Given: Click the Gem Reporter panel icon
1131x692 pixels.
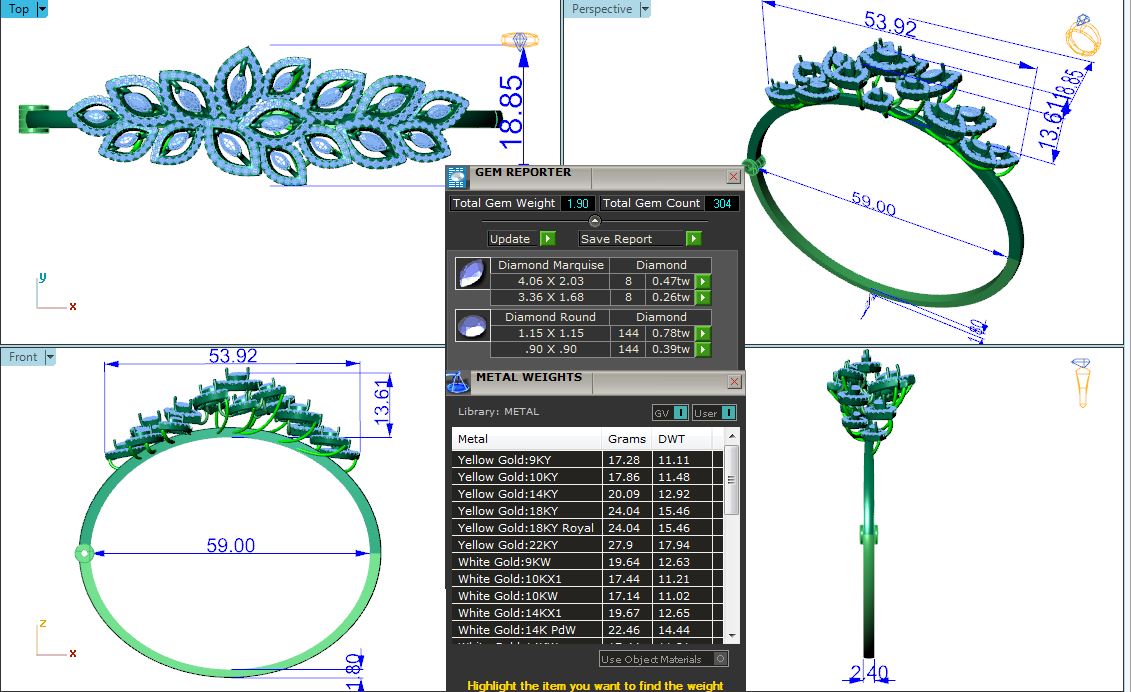Looking at the screenshot, I should pos(456,178).
